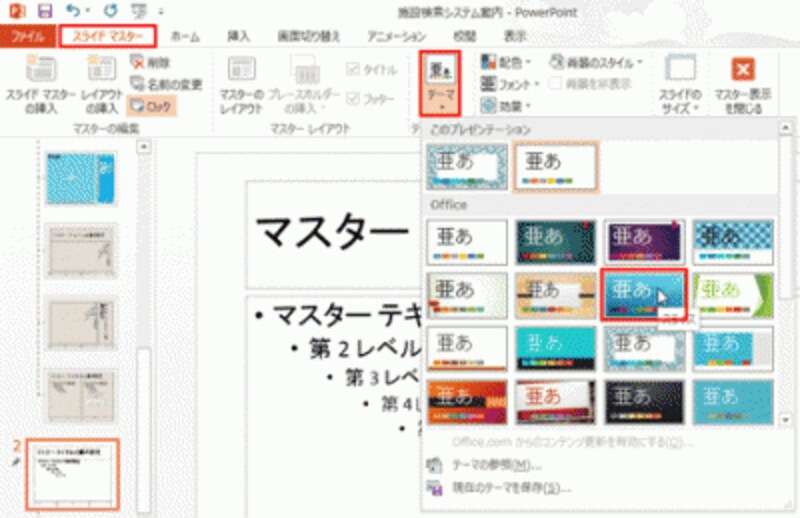Choose the blue diamond-pattern theme thumbnail

pos(733,242)
